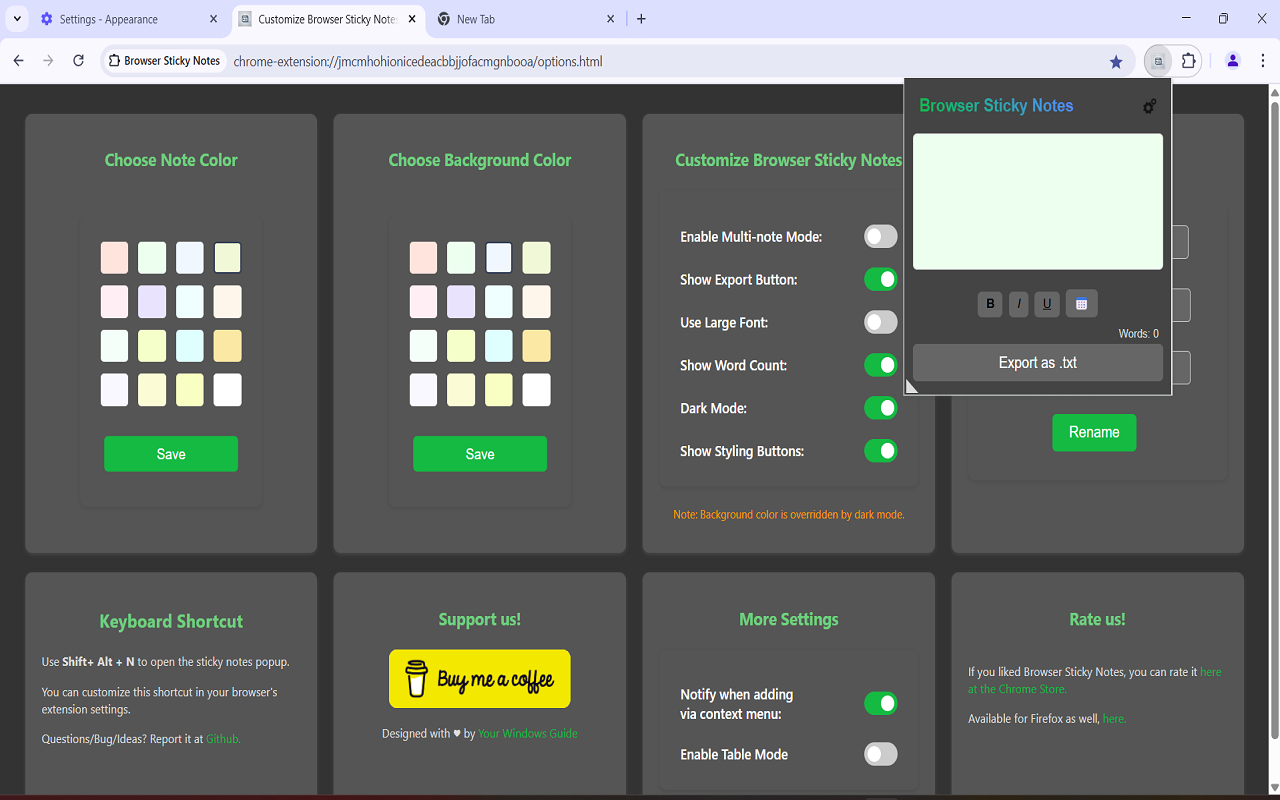Open the Github link

point(223,739)
